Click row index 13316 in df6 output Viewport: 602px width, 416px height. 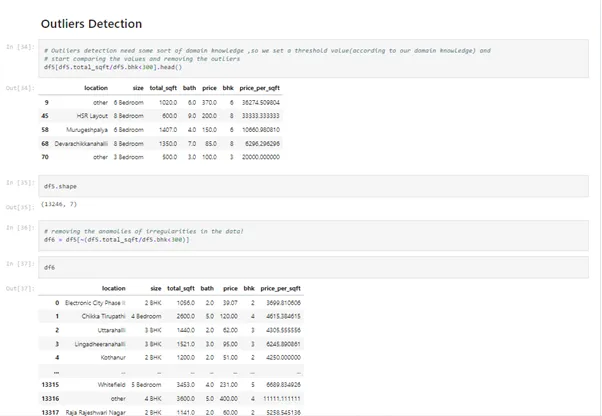(x=50, y=399)
